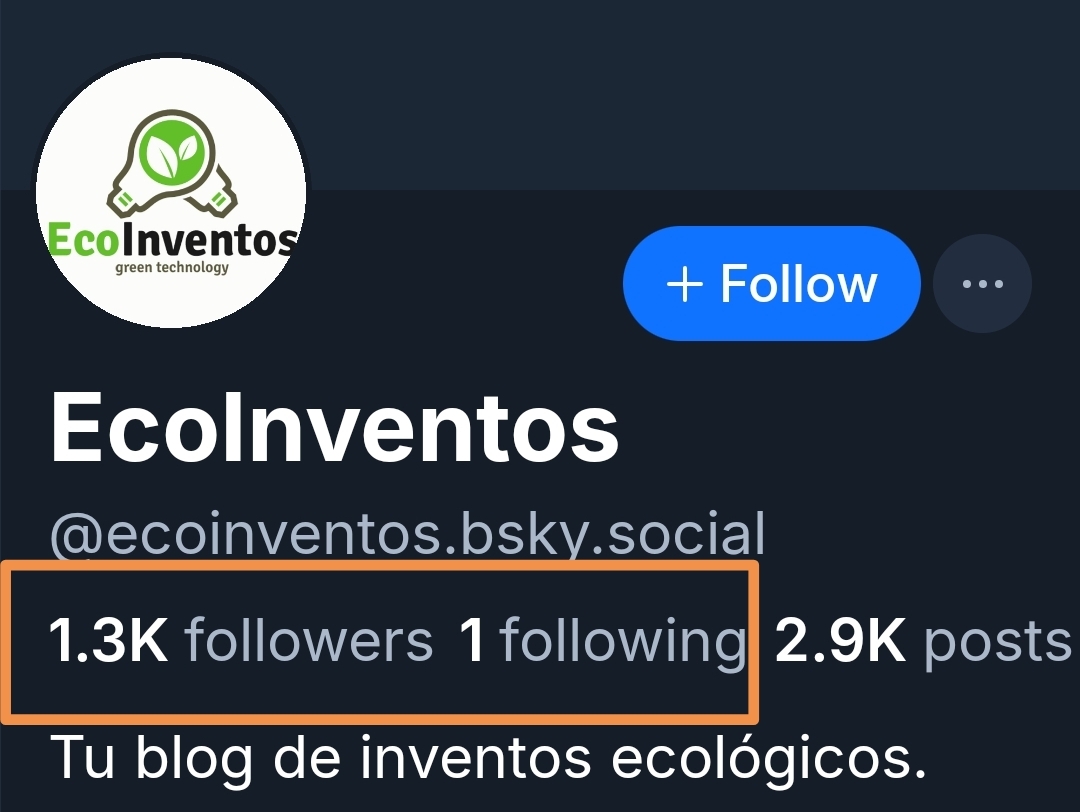Open the three-dots more options menu
1080x812 pixels.
[982, 283]
